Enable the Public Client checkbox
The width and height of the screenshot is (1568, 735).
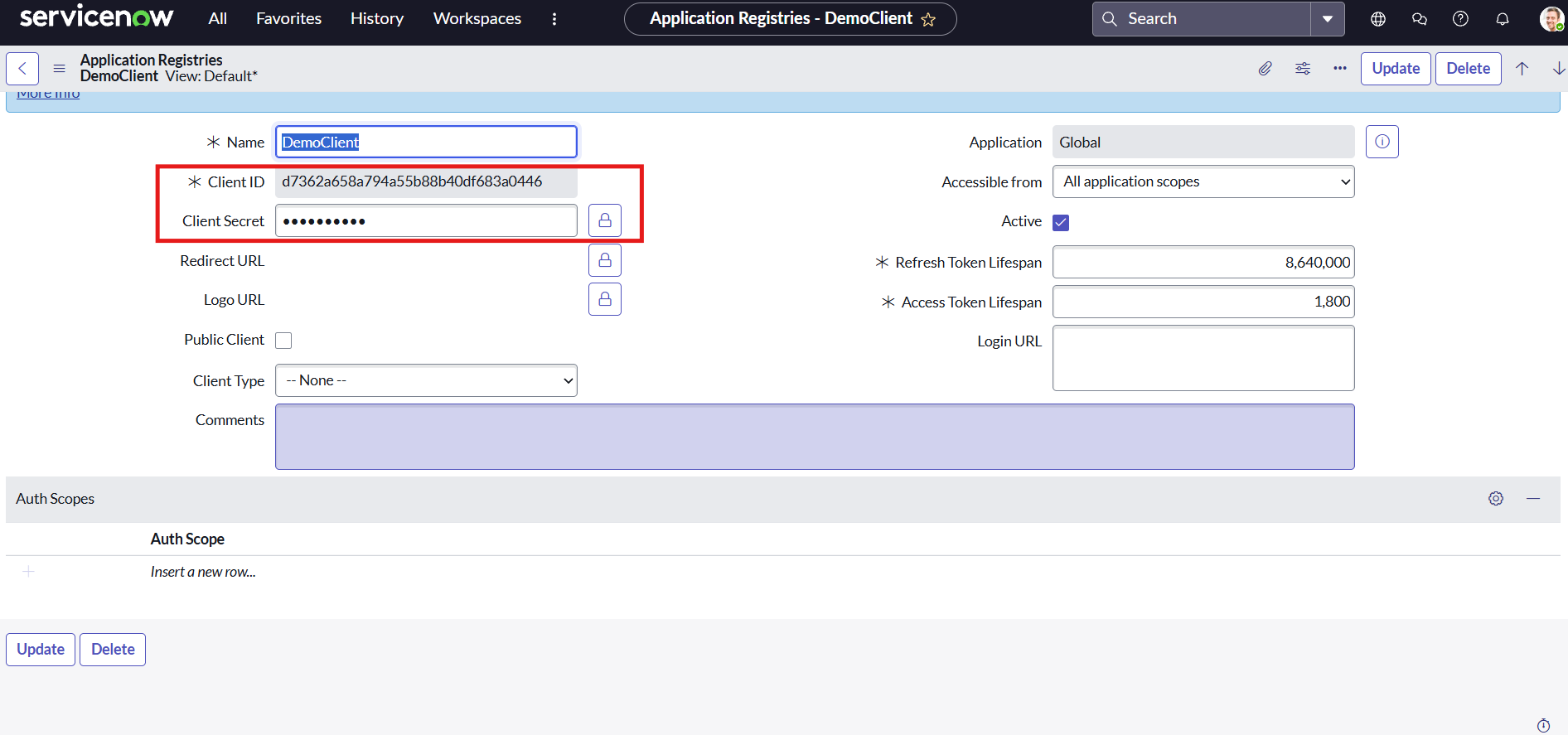coord(283,341)
